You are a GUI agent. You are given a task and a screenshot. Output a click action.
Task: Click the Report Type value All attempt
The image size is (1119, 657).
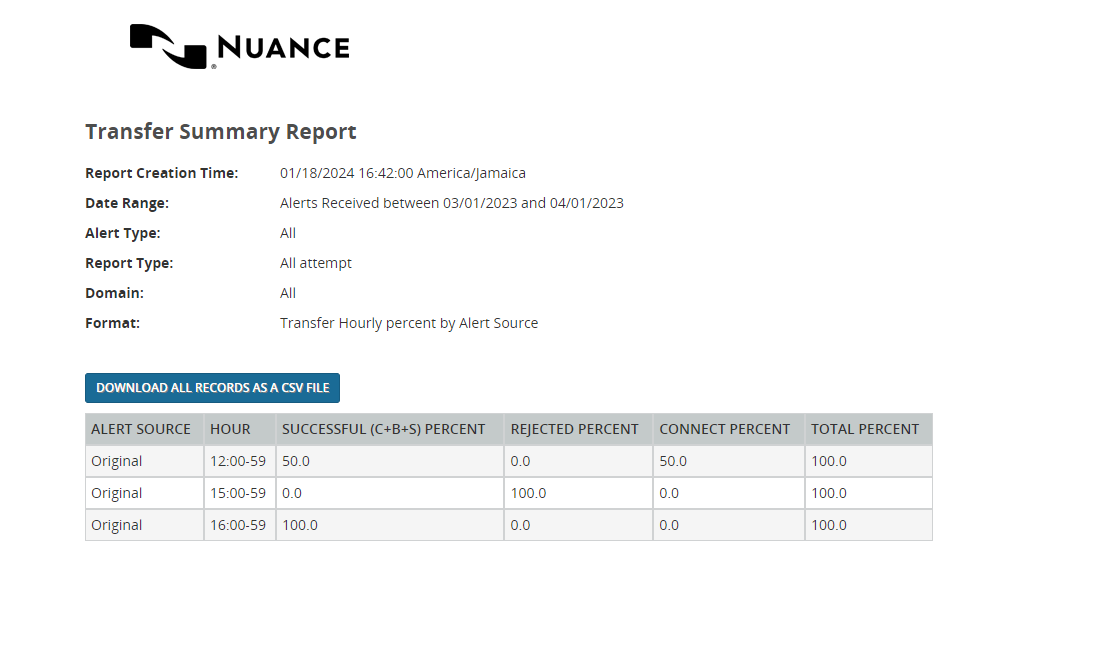click(x=315, y=262)
